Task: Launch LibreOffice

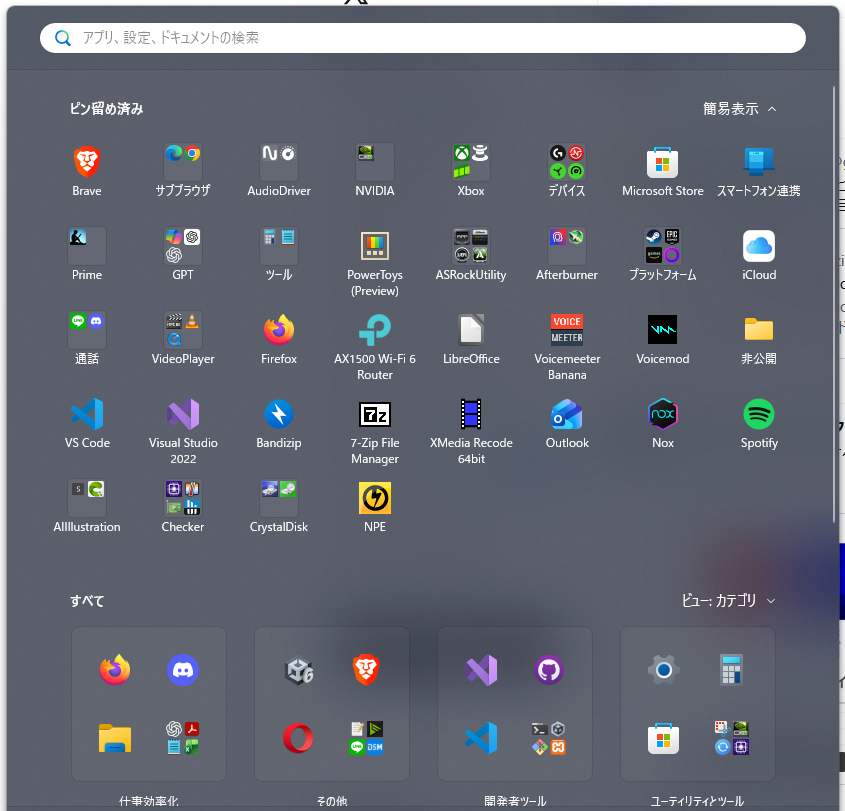Action: 470,330
